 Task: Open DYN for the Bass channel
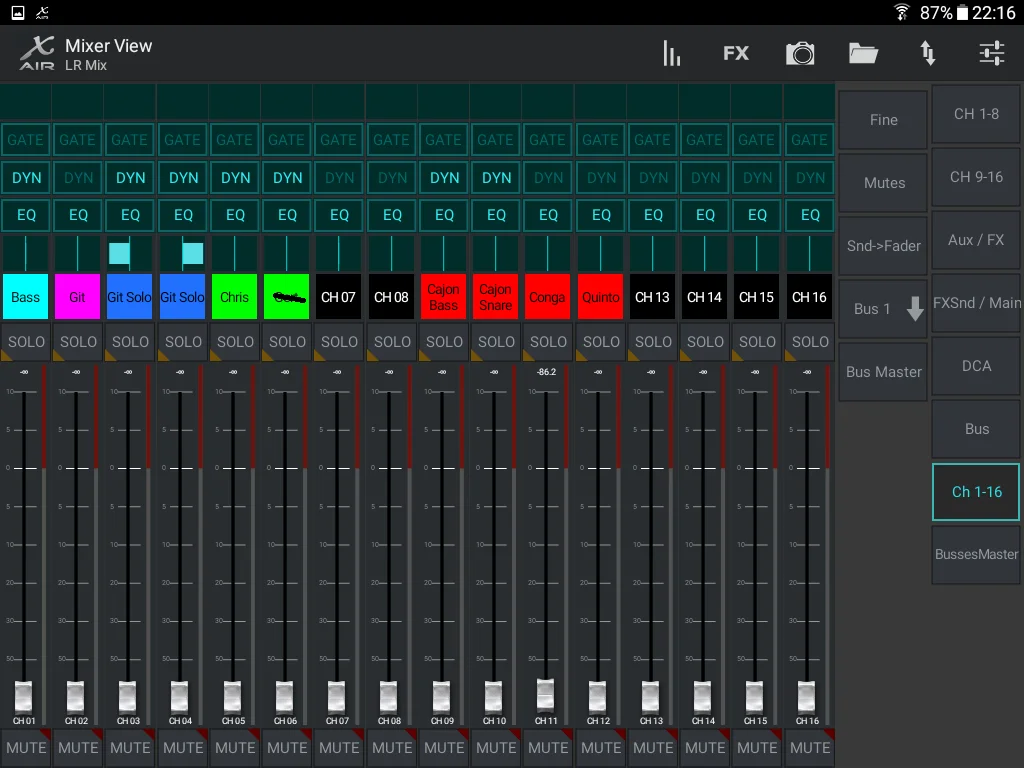click(26, 178)
